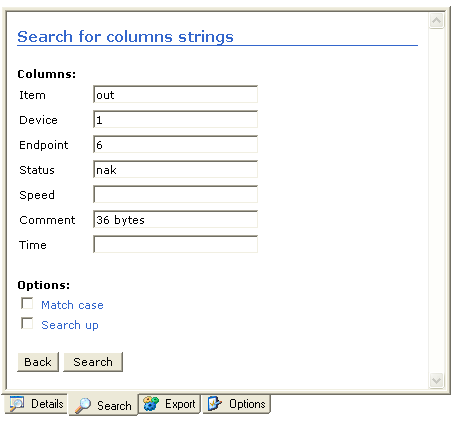Focus the Endpoint input field
Screen dimensions: 452x421
[x=175, y=145]
